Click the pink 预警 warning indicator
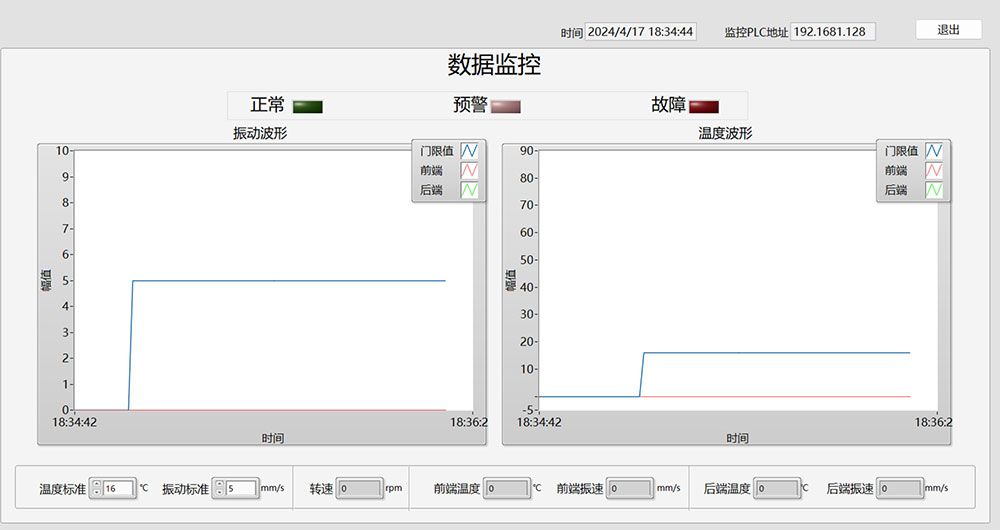This screenshot has width=1000, height=530. click(505, 106)
